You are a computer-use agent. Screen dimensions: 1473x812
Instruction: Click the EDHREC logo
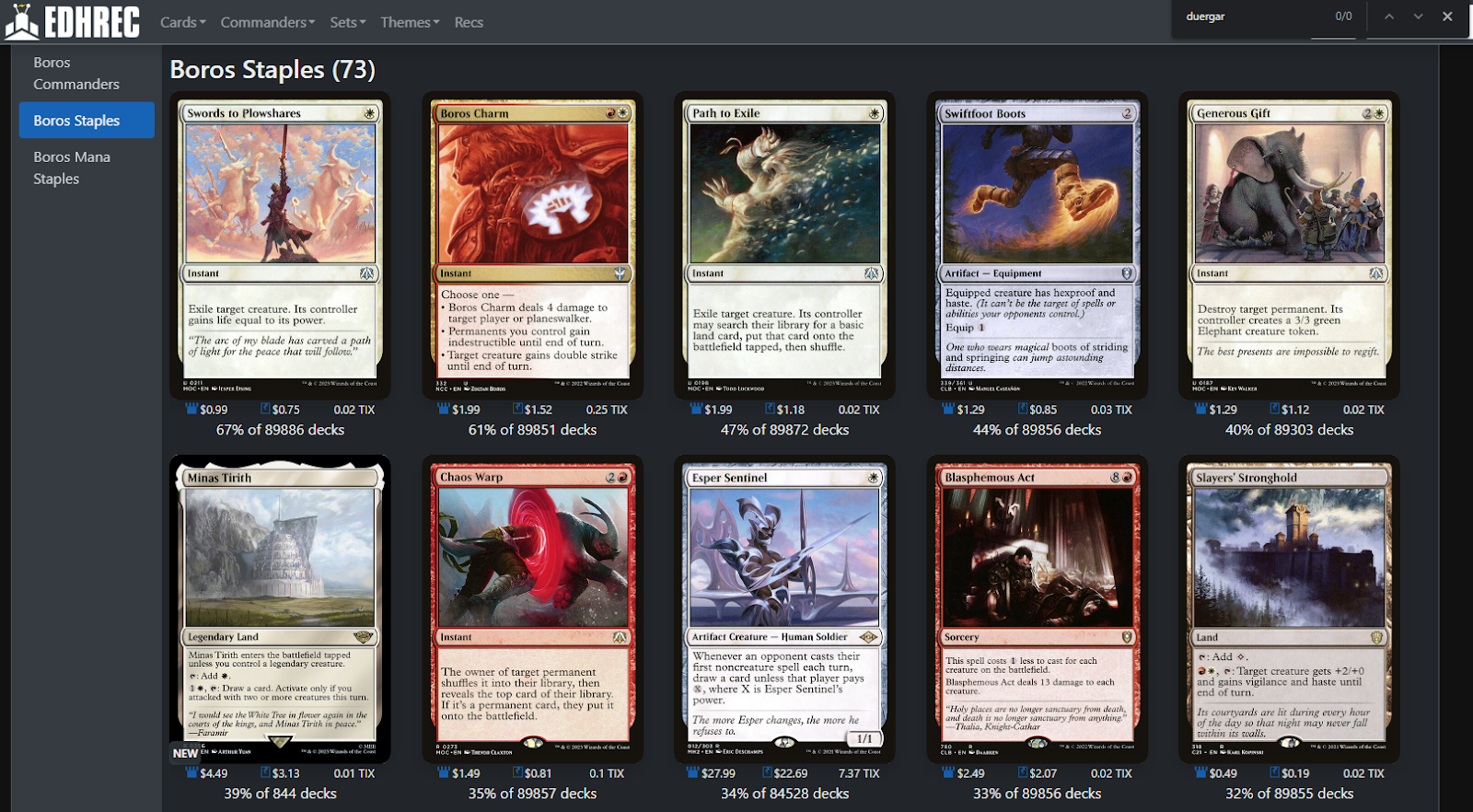pyautogui.click(x=73, y=22)
